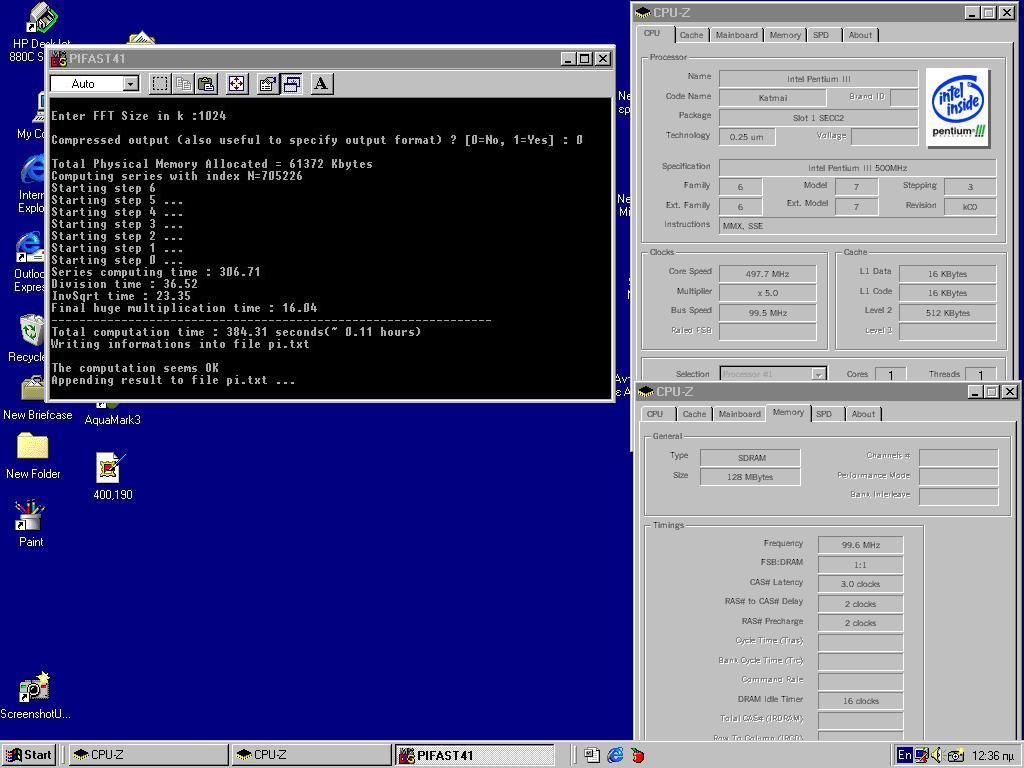
Task: Click the volume speaker tray icon
Action: [x=937, y=755]
